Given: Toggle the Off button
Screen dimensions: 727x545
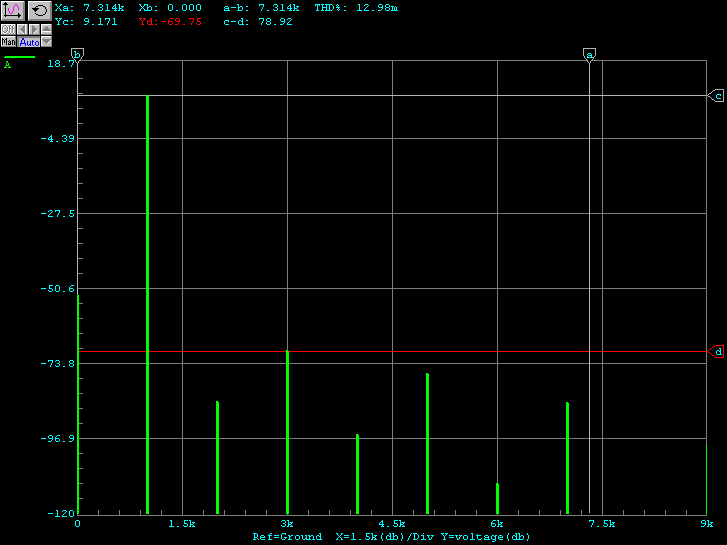Looking at the screenshot, I should (7, 30).
